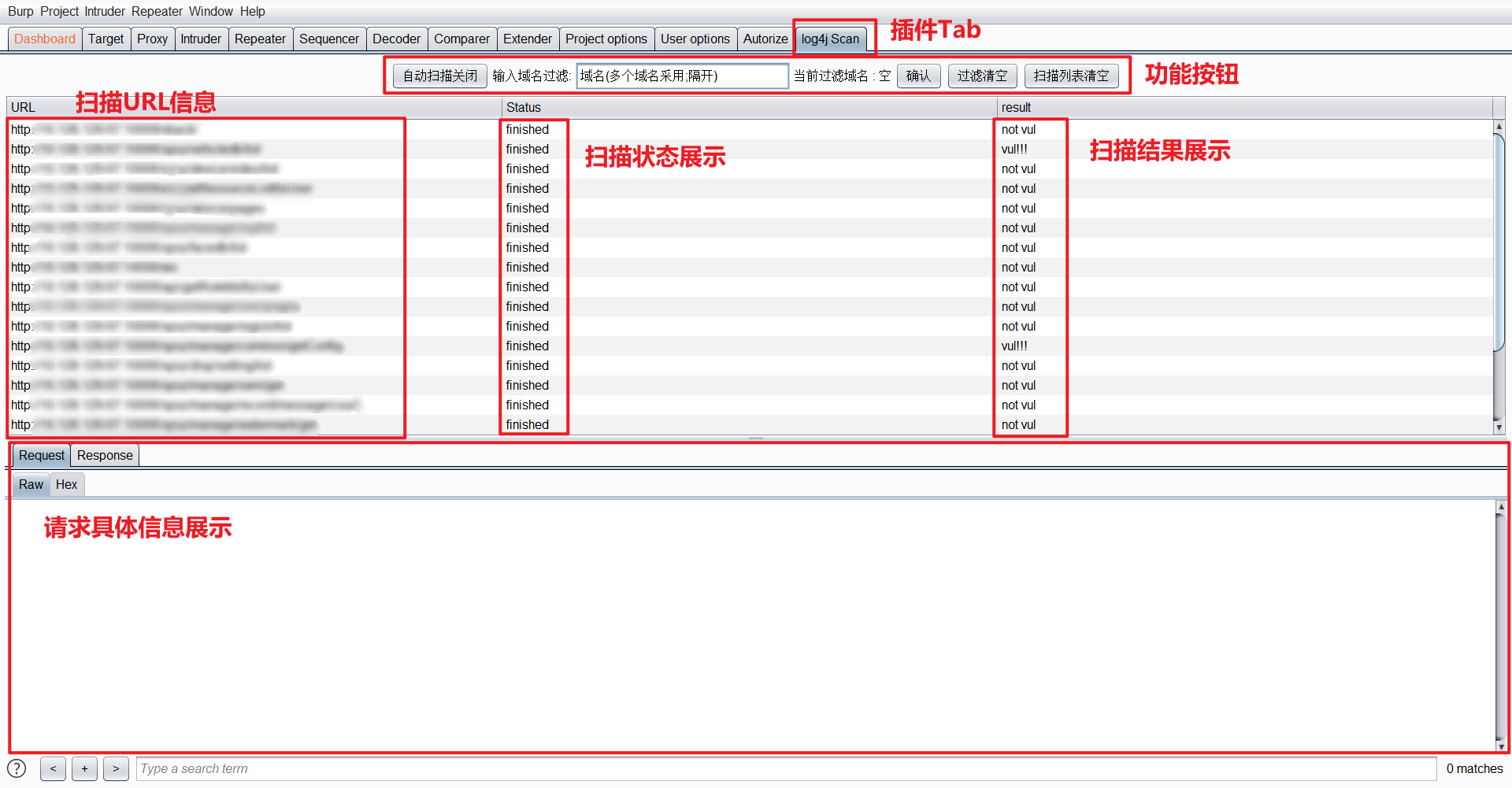Focus the domain filter input field
Image resolution: width=1512 pixels, height=788 pixels.
click(x=682, y=76)
